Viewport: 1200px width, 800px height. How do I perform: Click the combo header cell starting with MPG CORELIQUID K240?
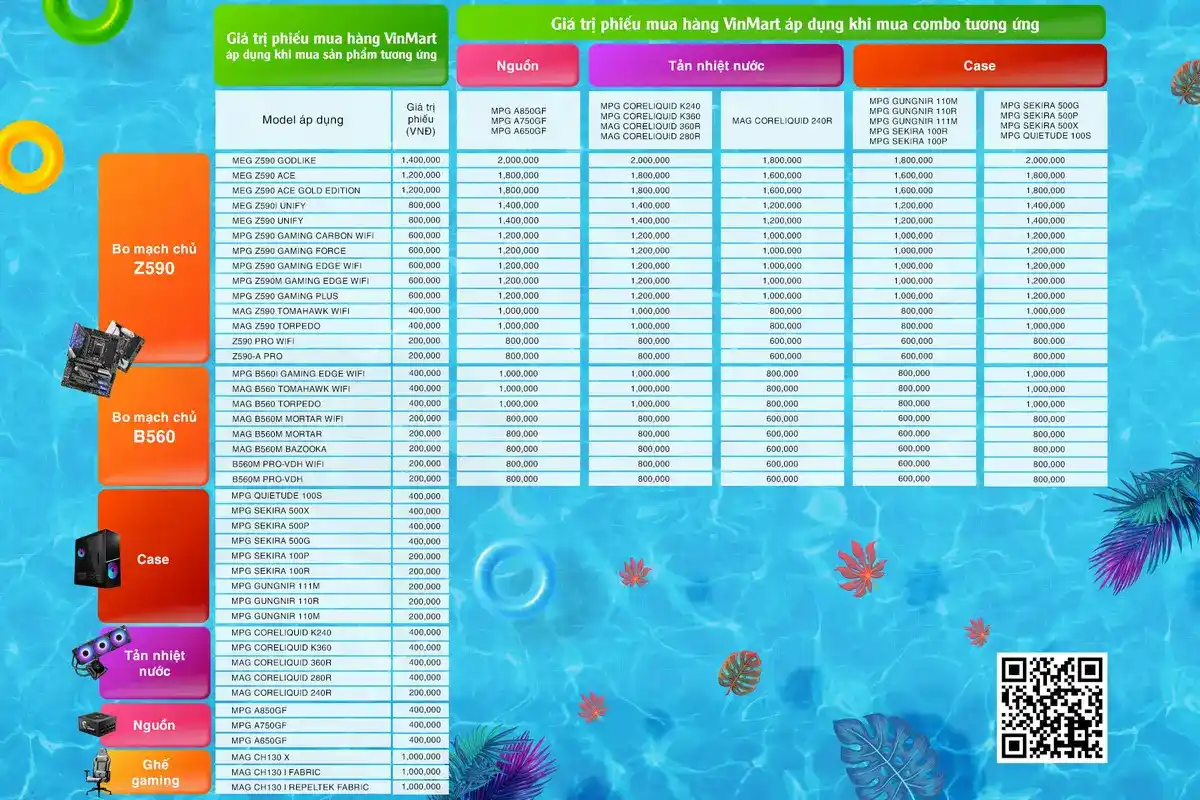click(651, 120)
